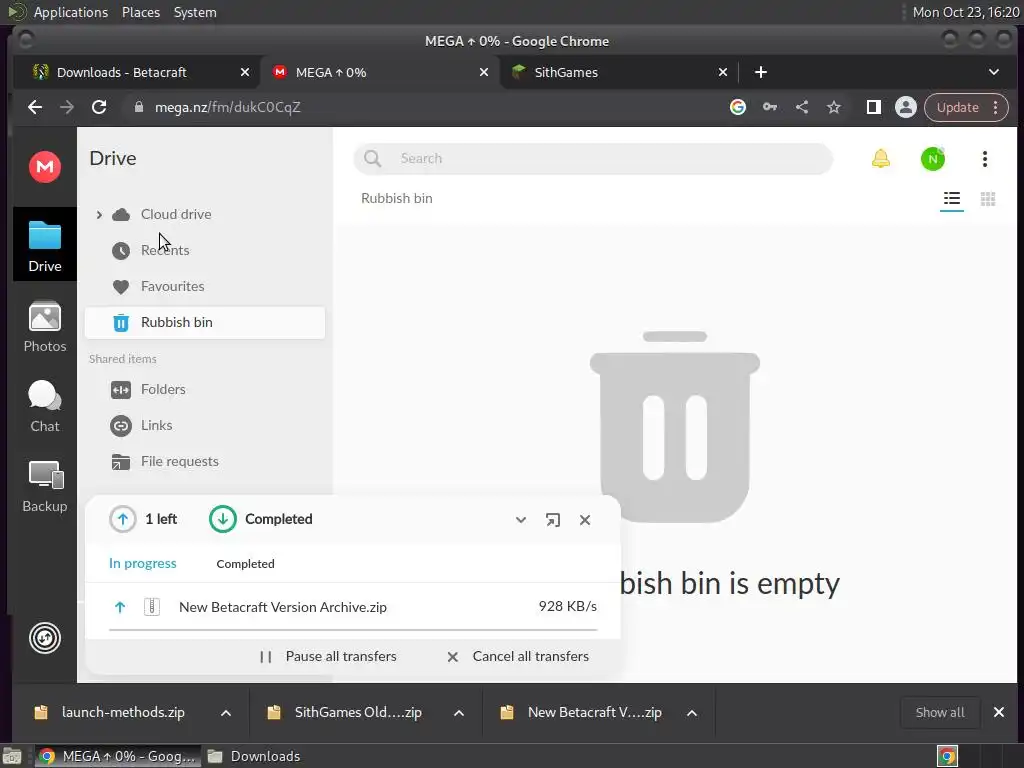The height and width of the screenshot is (768, 1024).
Task: Switch to In progress tab
Action: [142, 563]
